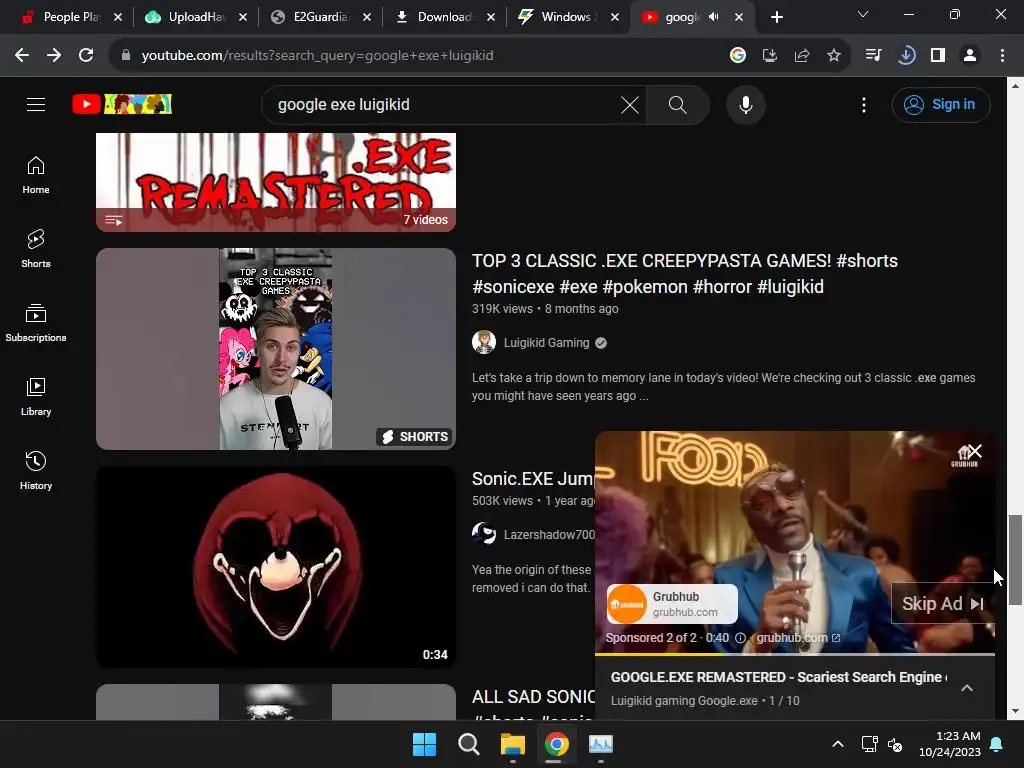Click install app icon in address bar
1024x768 pixels.
pyautogui.click(x=769, y=56)
